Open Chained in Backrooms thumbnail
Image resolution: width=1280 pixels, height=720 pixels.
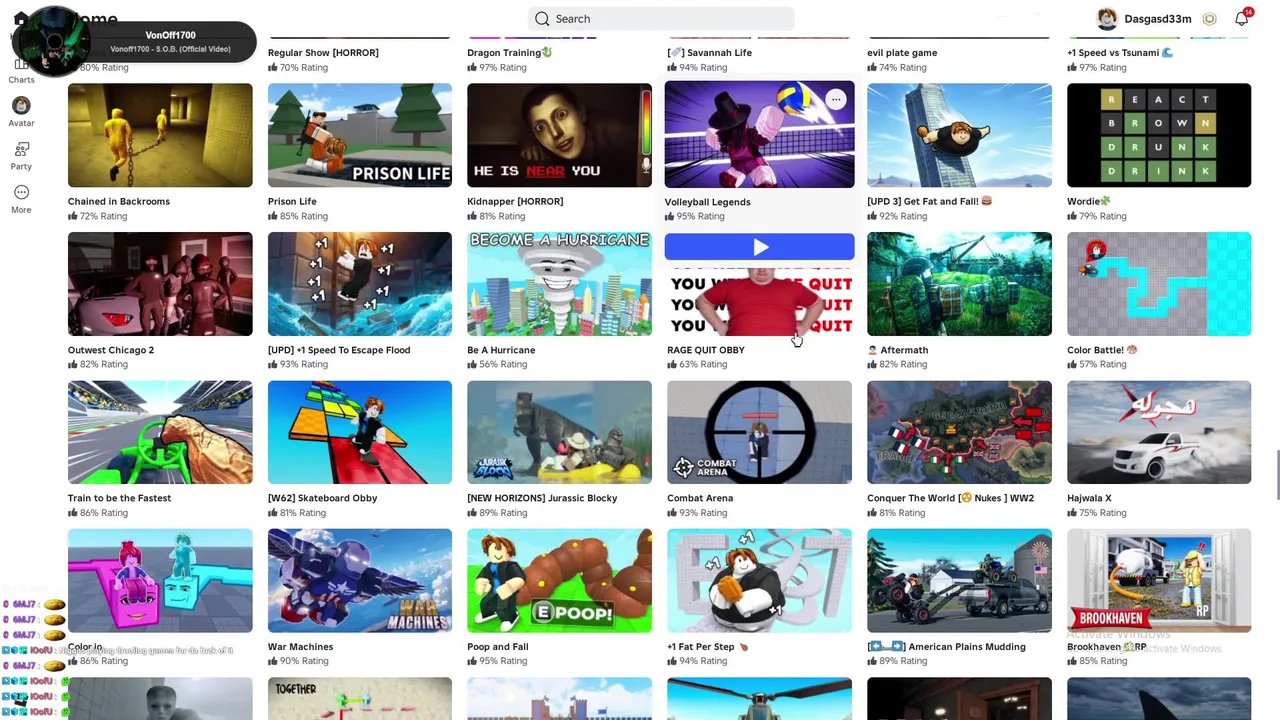coord(160,135)
